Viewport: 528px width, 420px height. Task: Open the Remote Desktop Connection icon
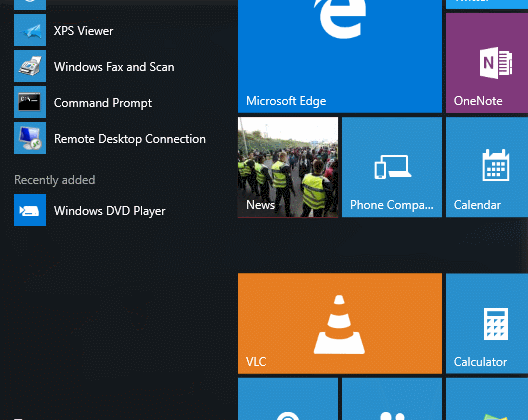30,138
